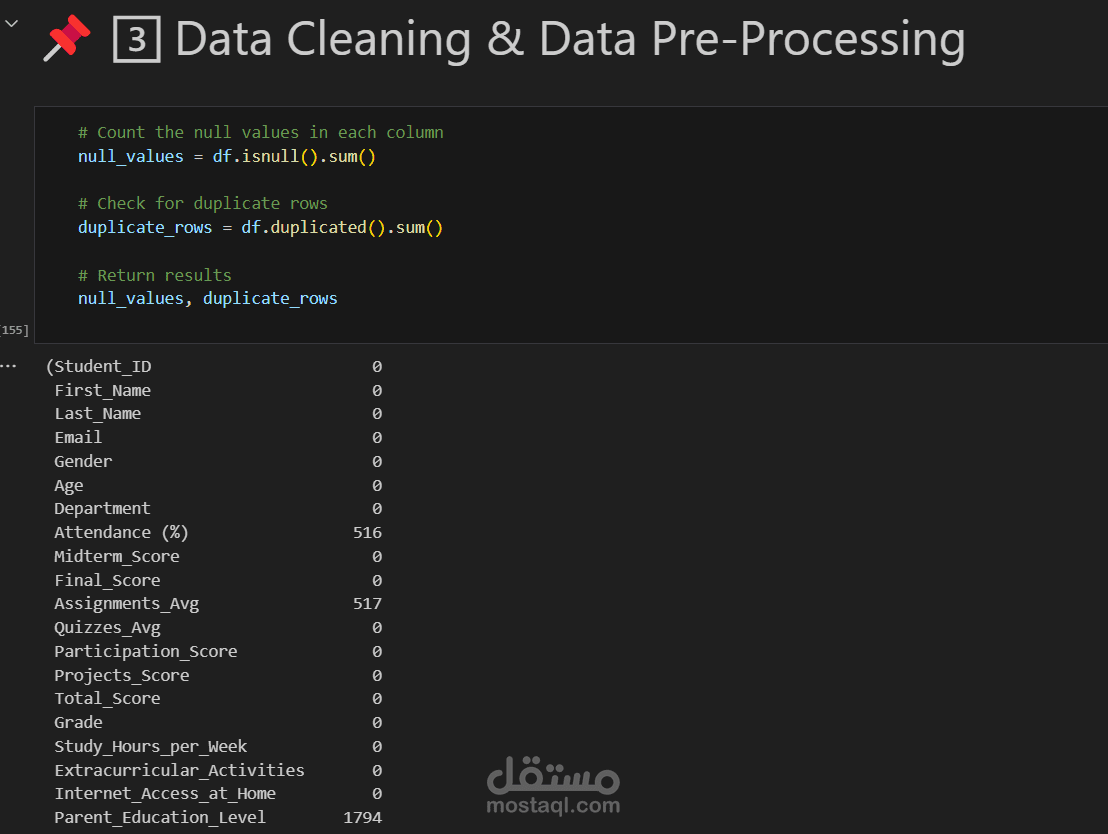The image size is (1108, 834).
Task: Click the Data Cleaning & Data Pre-Processing heading
Action: [570, 40]
